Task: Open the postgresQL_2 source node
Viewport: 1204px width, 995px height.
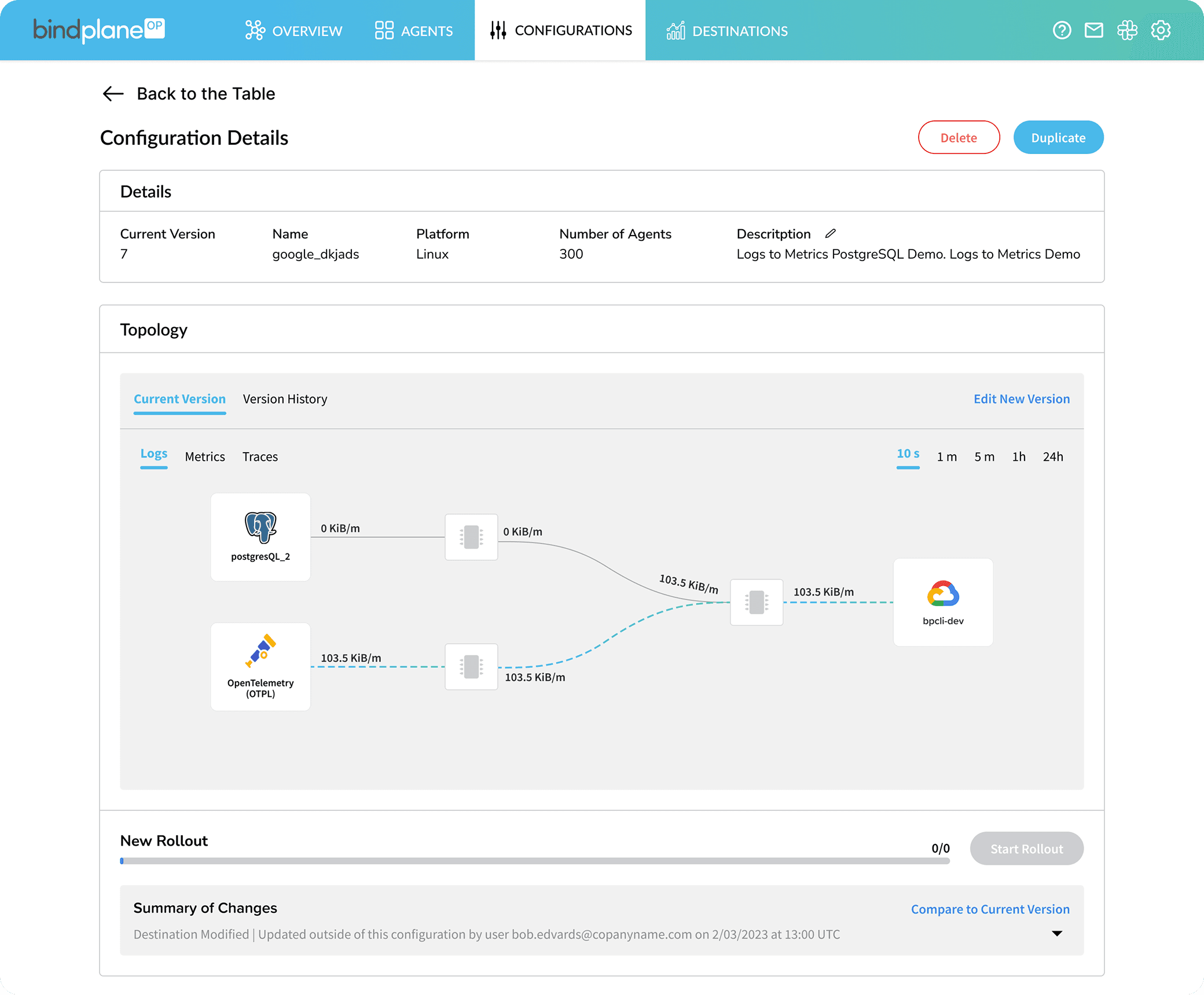Action: click(260, 537)
